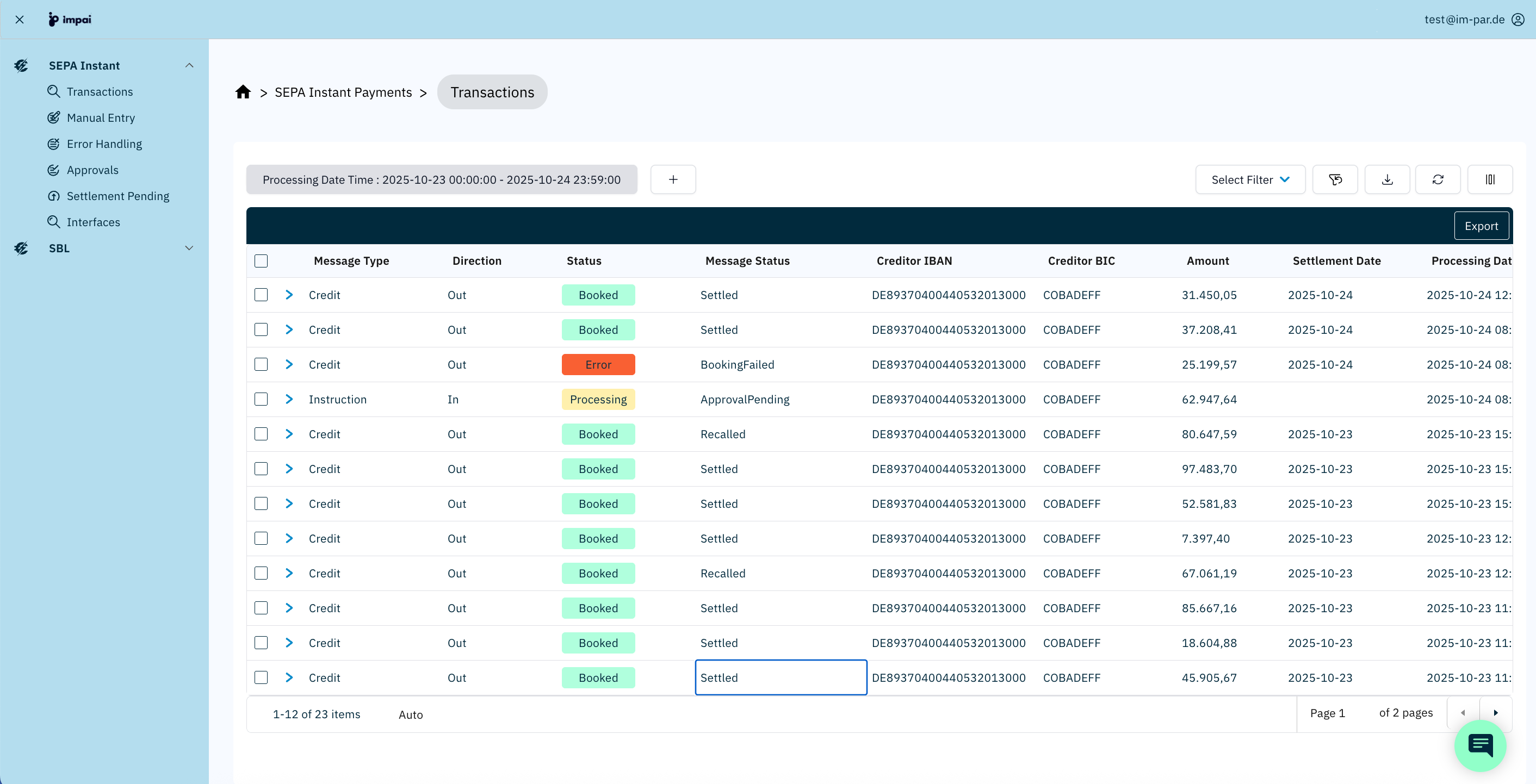
Task: Open the Manual Entry pencil icon
Action: click(54, 117)
